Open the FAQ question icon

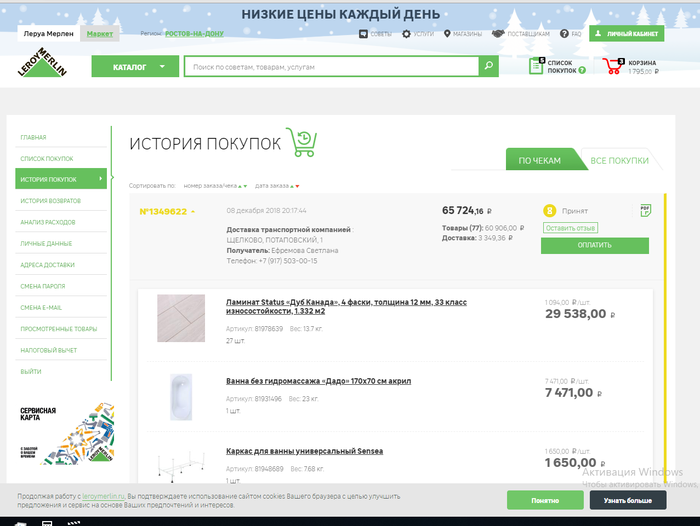[564, 34]
